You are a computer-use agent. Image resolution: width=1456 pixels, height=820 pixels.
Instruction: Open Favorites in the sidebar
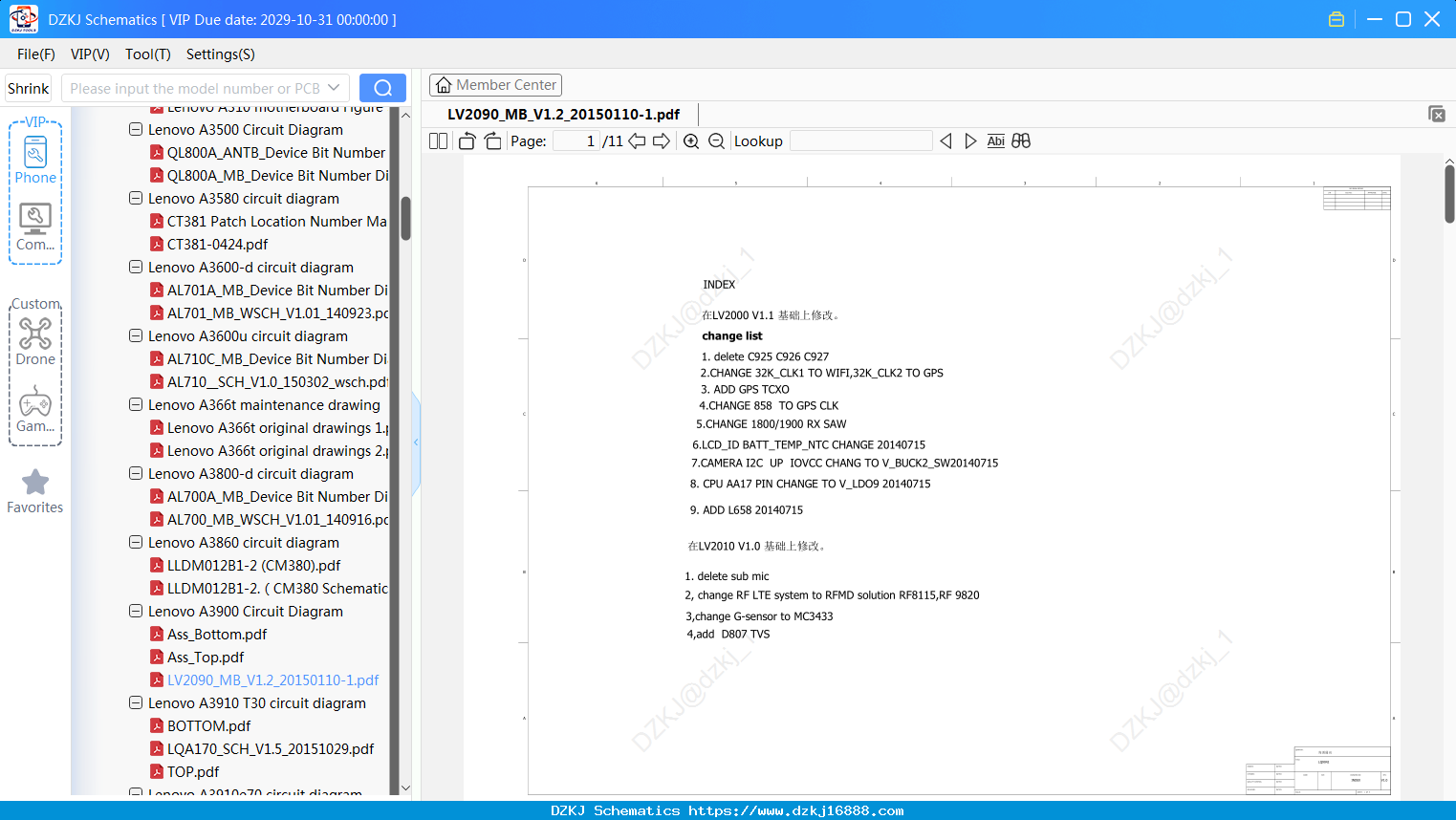pyautogui.click(x=35, y=491)
